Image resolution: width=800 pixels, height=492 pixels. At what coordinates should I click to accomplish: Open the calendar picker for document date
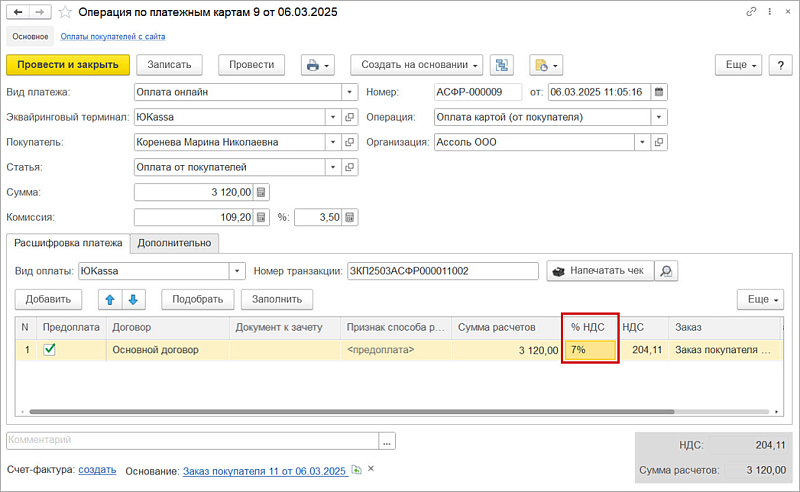click(x=659, y=92)
